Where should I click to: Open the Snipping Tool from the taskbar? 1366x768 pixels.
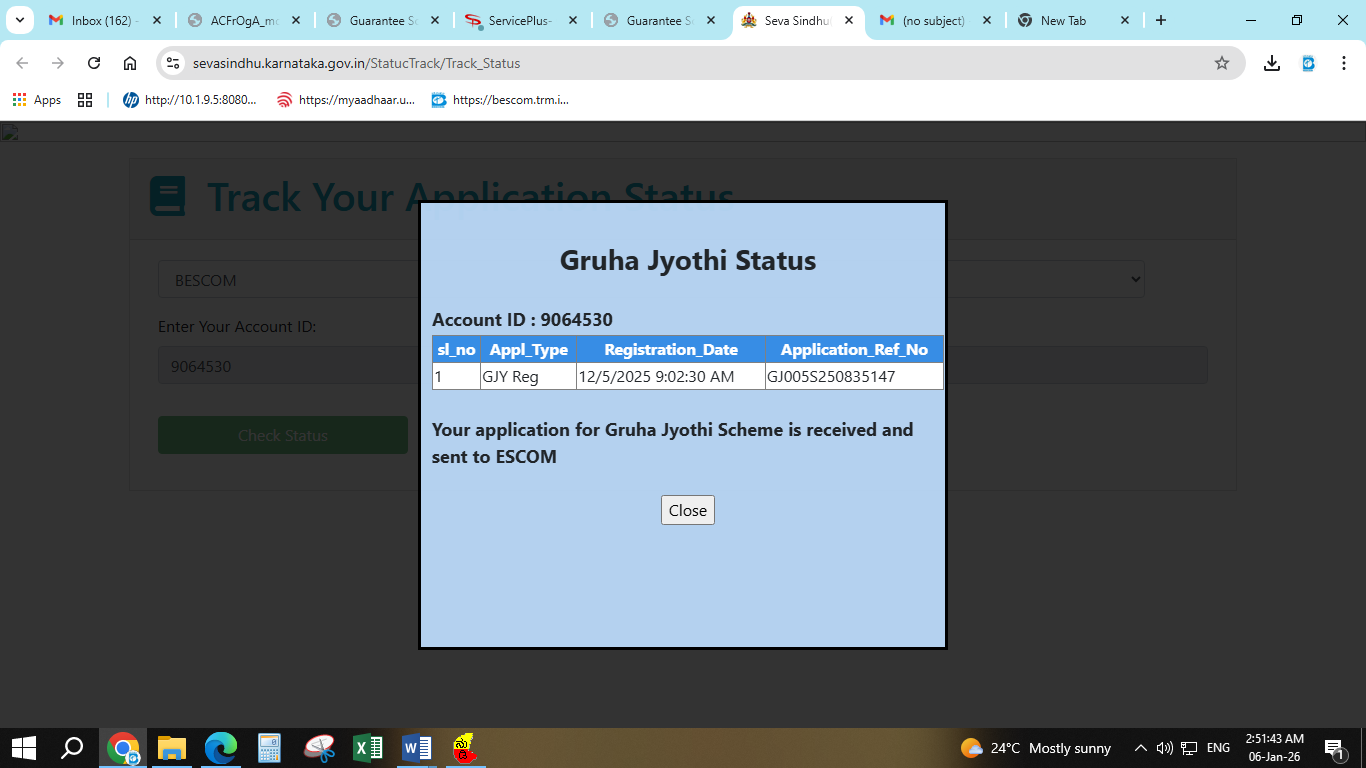[319, 748]
